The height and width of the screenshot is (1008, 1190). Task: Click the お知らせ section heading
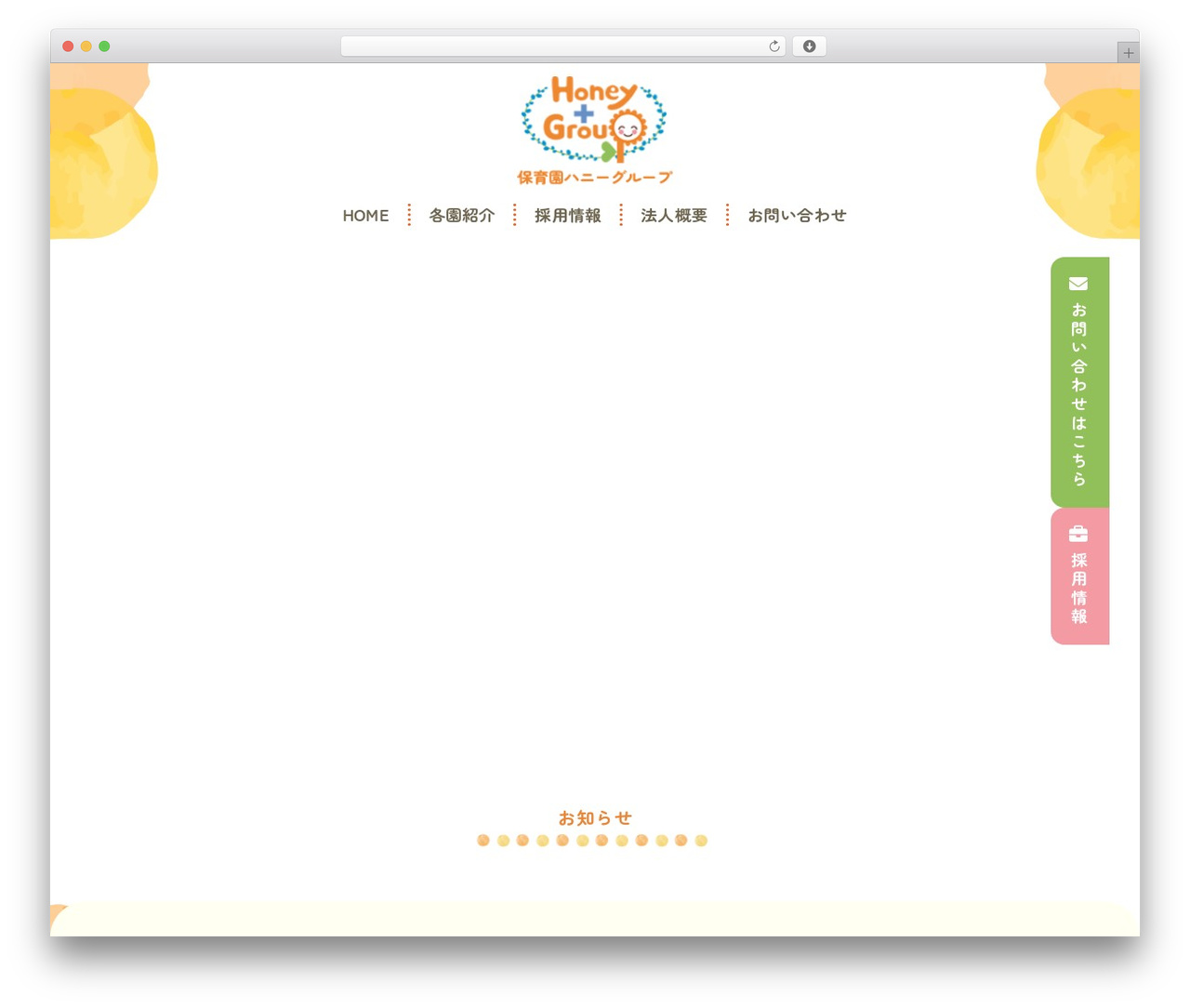tap(595, 818)
